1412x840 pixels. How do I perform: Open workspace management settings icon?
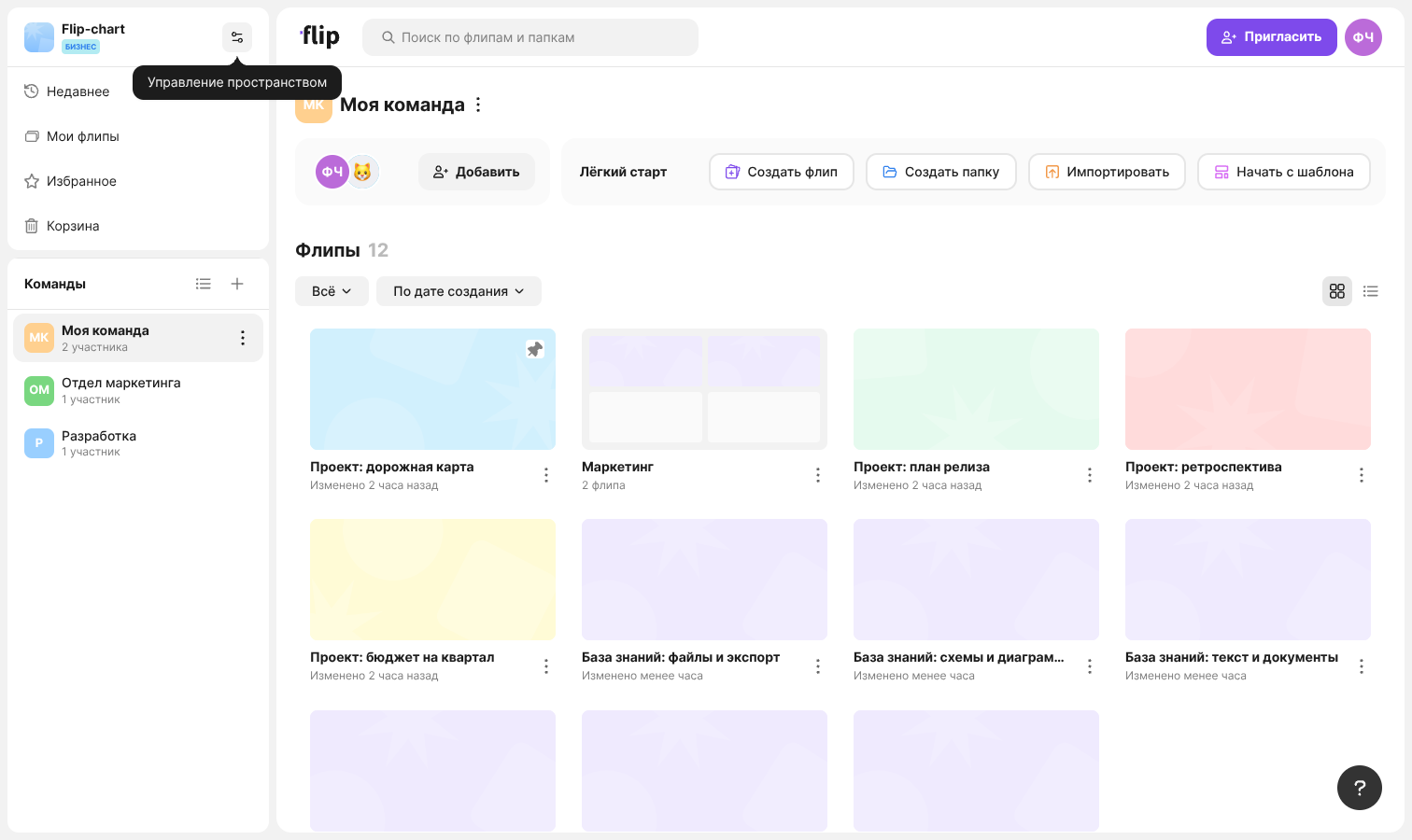click(x=237, y=37)
